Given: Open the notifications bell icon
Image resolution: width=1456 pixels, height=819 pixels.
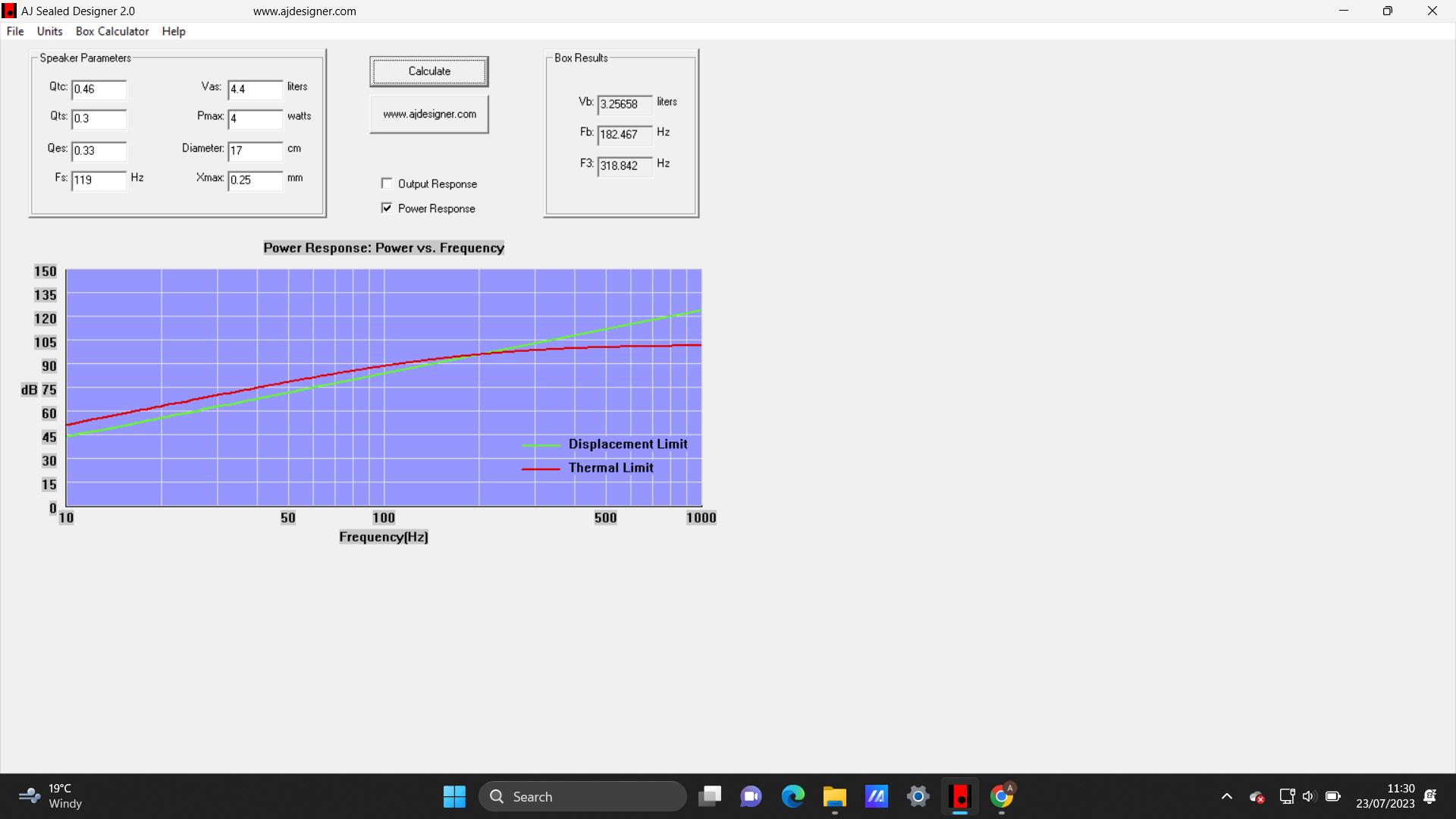Looking at the screenshot, I should tap(1430, 796).
